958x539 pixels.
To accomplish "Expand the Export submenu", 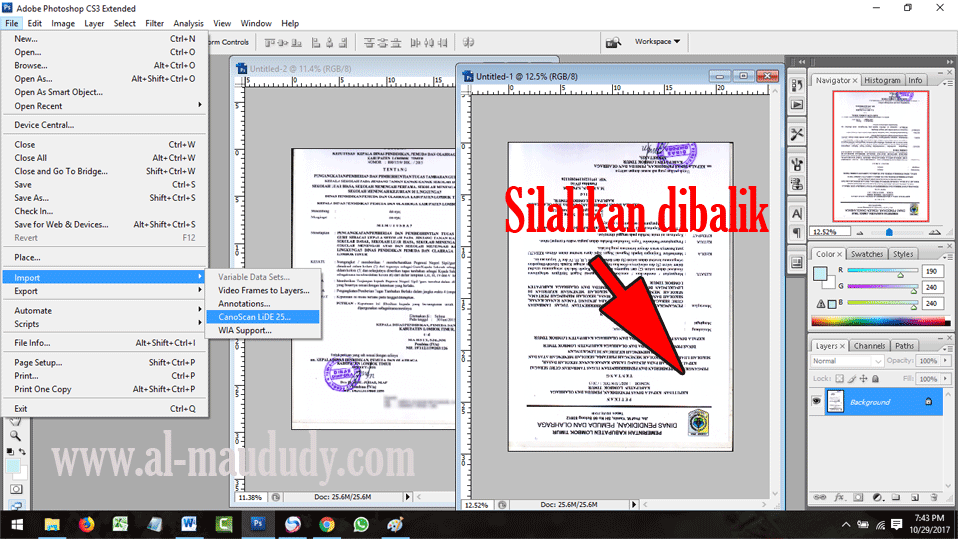I will [x=105, y=291].
